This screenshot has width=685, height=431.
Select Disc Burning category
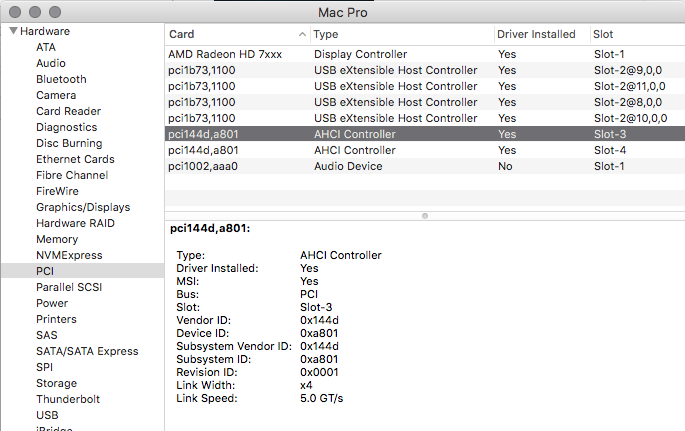click(69, 143)
